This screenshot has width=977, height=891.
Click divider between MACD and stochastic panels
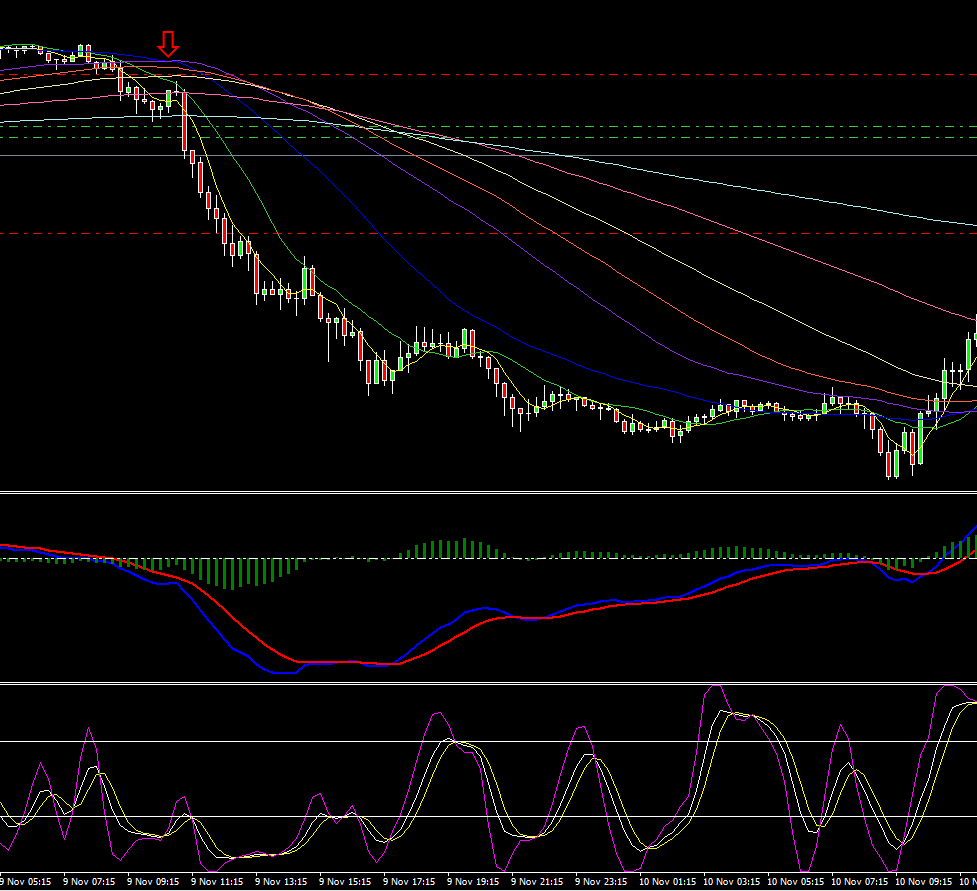[x=488, y=683]
